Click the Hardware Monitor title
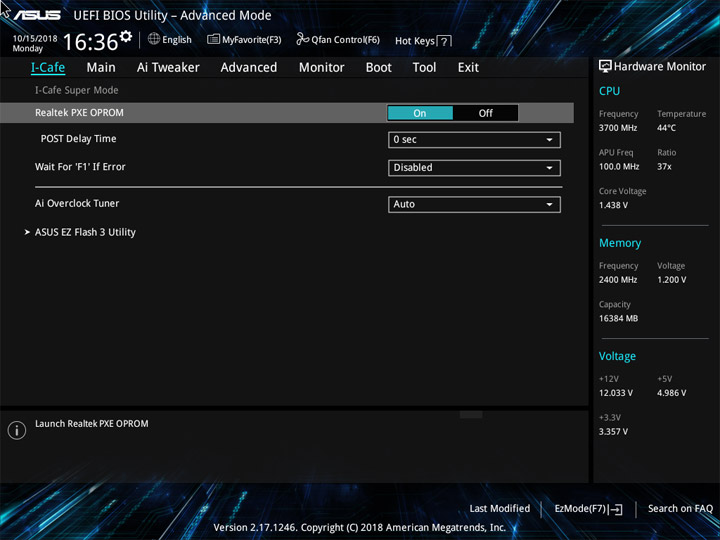The width and height of the screenshot is (720, 540). [659, 67]
